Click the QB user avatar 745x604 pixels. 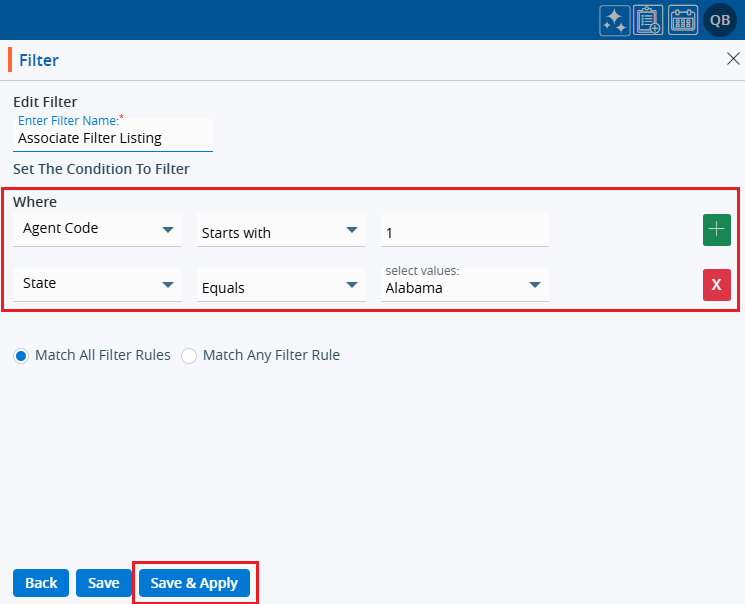(x=719, y=20)
